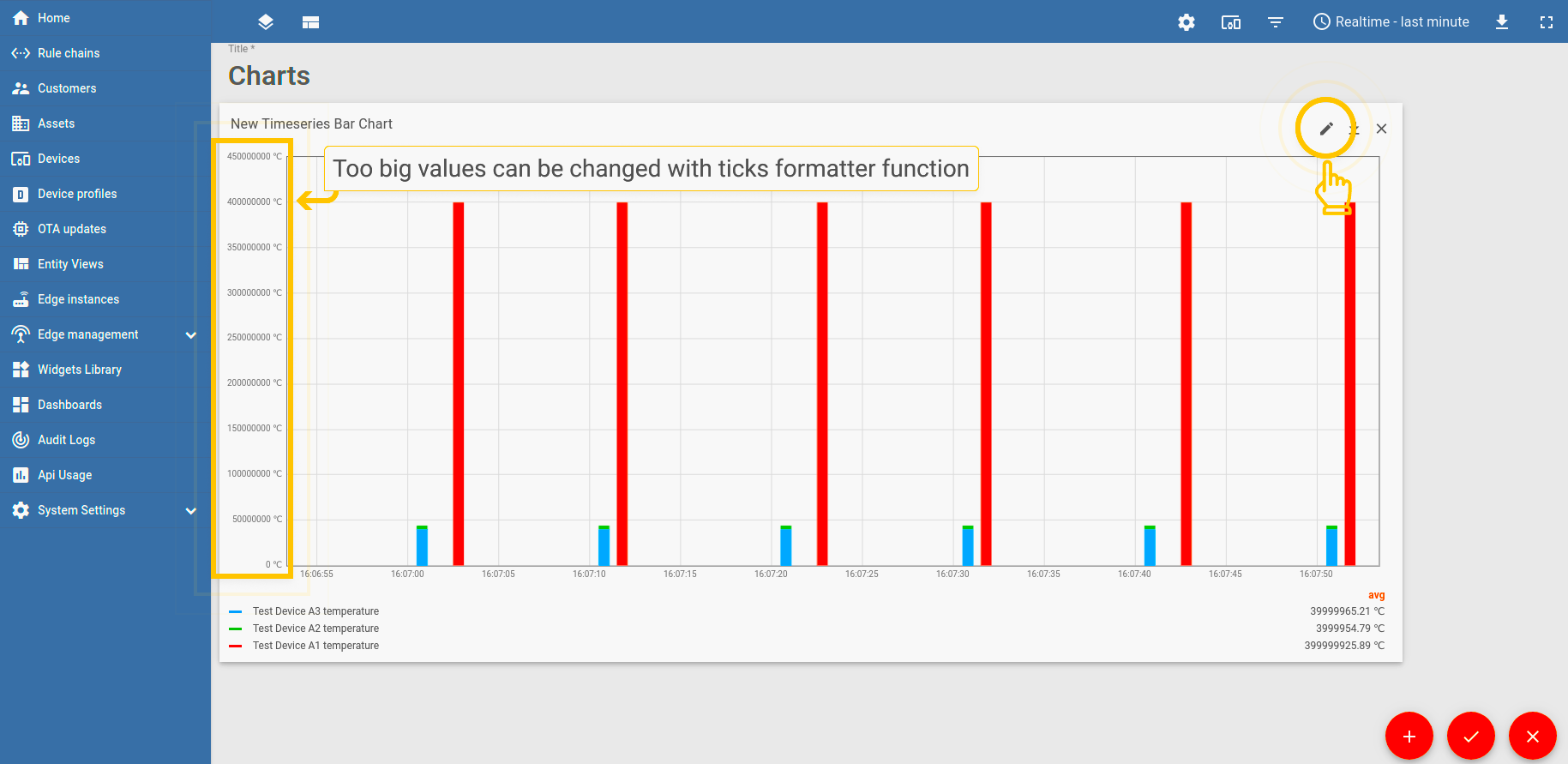Expand the Edge management menu
The height and width of the screenshot is (764, 1568).
[x=191, y=334]
